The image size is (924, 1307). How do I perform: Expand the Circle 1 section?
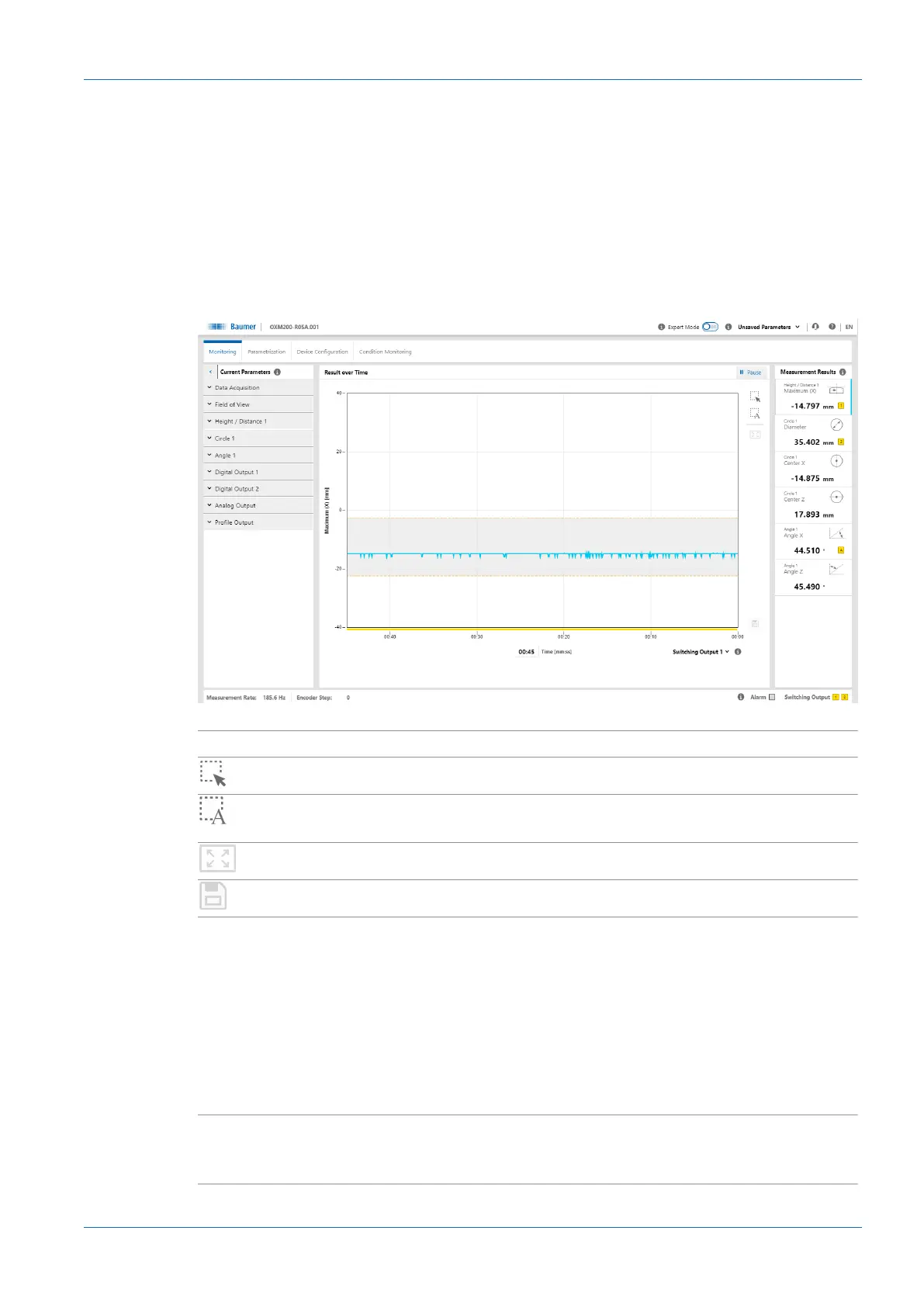pos(258,439)
